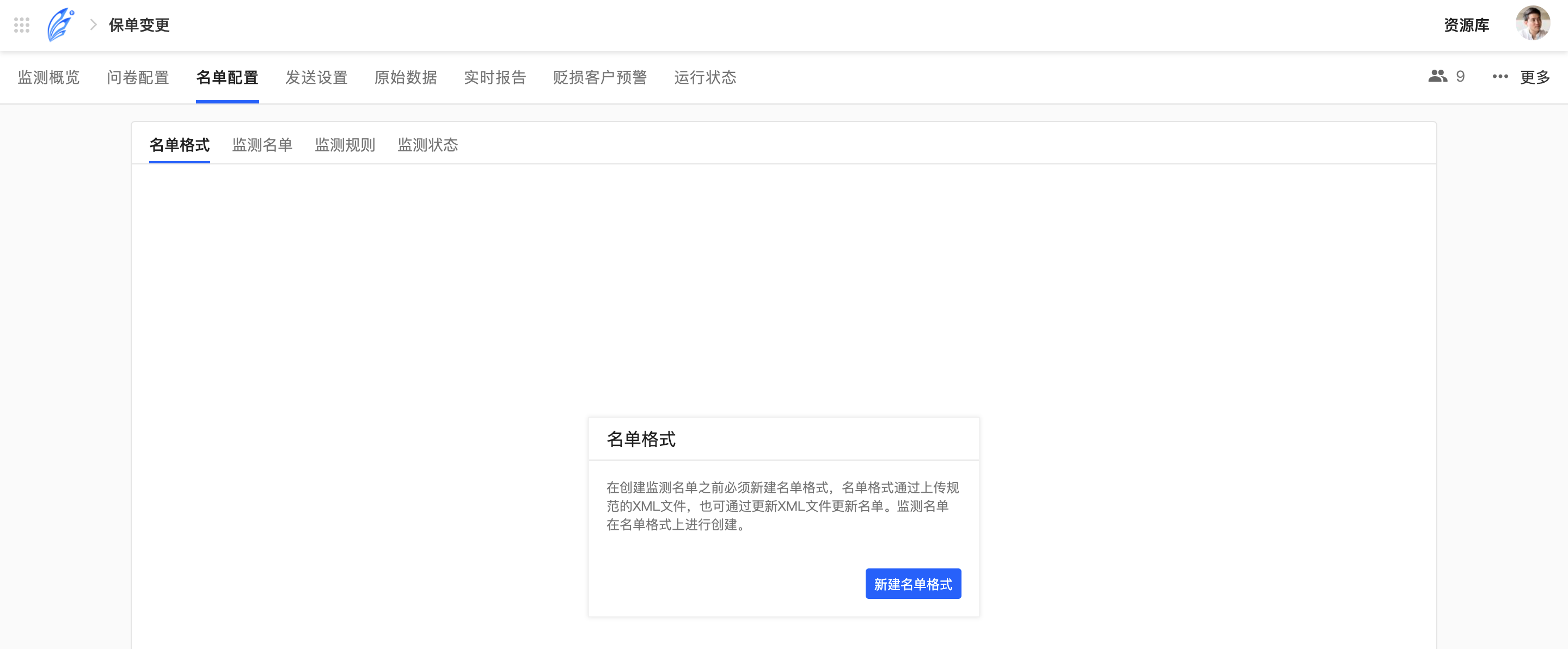The height and width of the screenshot is (649, 1568).
Task: Click the member count 9
Action: (1460, 77)
